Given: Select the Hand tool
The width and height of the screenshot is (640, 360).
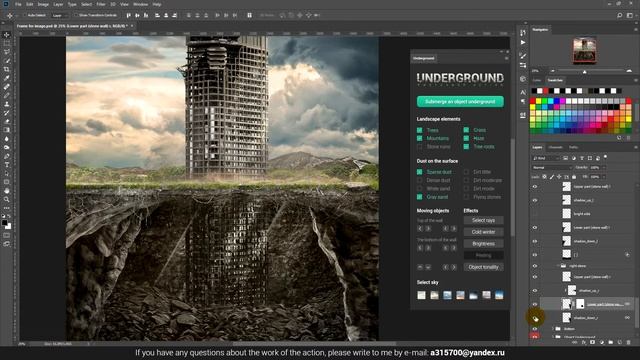Looking at the screenshot, I should click(7, 191).
